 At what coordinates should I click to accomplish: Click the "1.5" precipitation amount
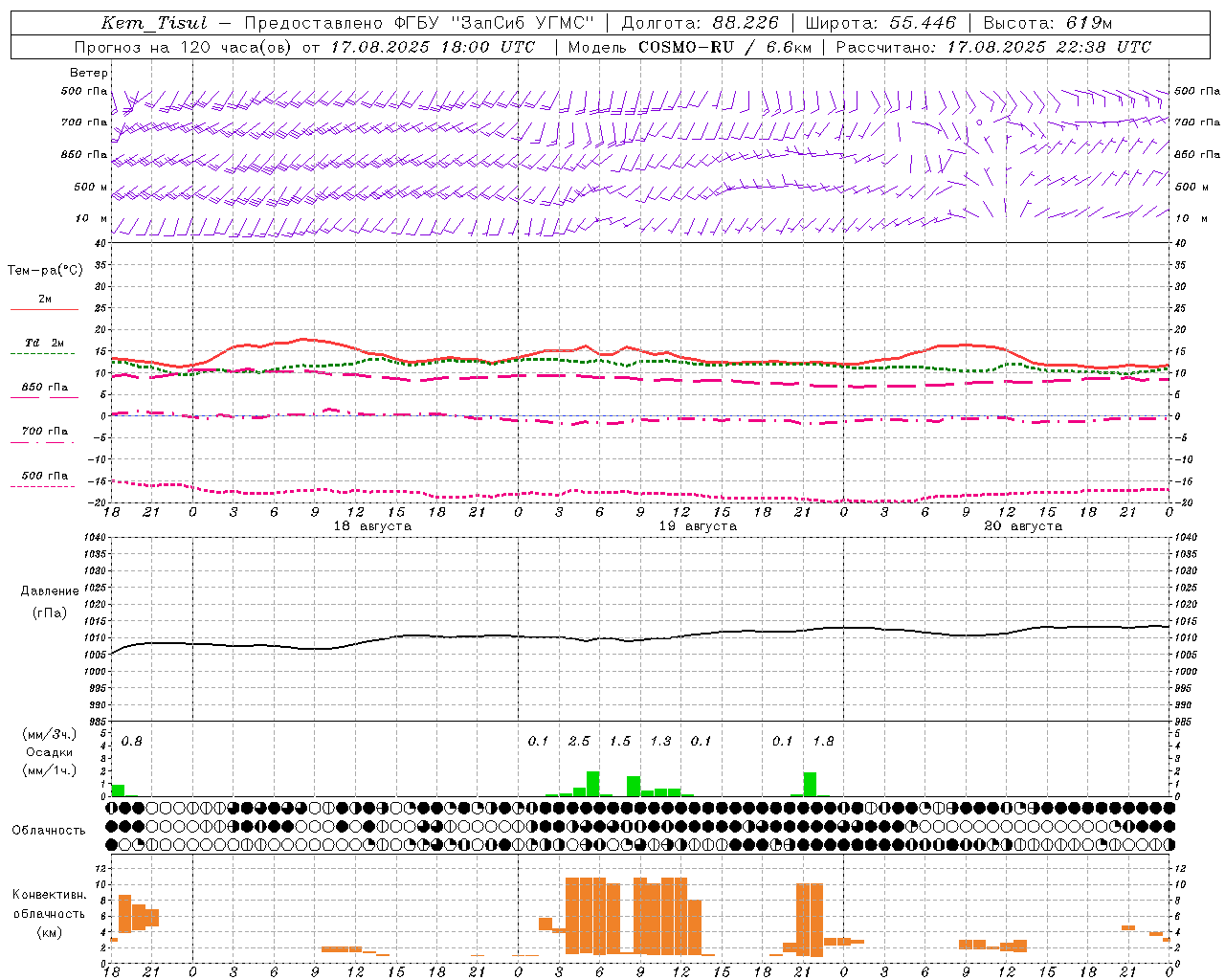pos(620,742)
